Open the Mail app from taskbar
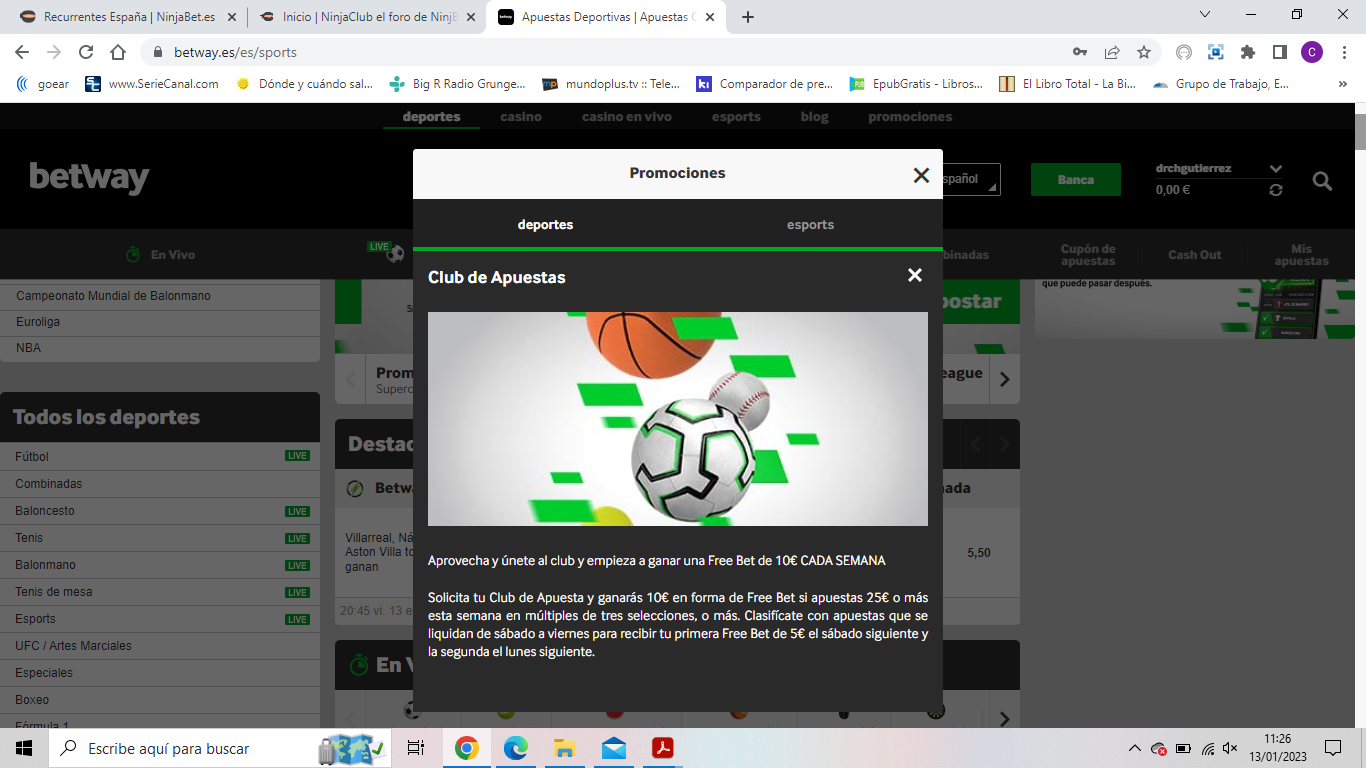 (x=613, y=748)
